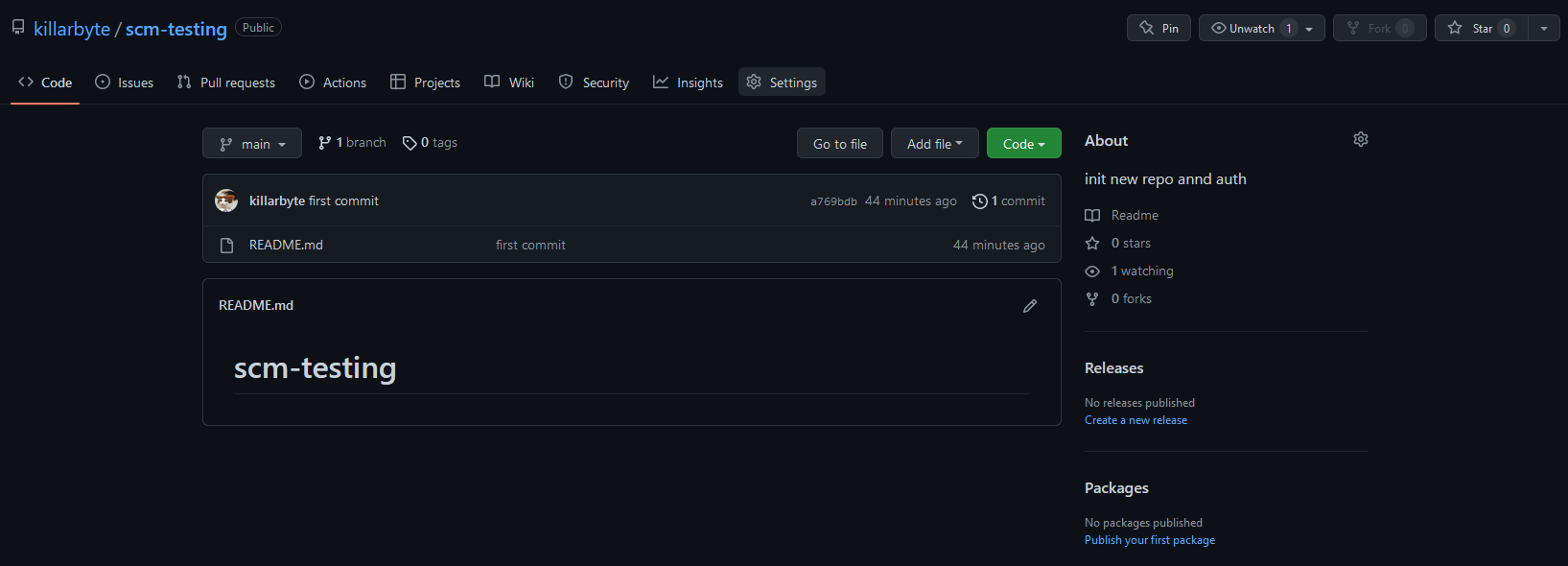Expand the Star lists dropdown arrow
Screen dimensions: 1568x566
point(1544,28)
